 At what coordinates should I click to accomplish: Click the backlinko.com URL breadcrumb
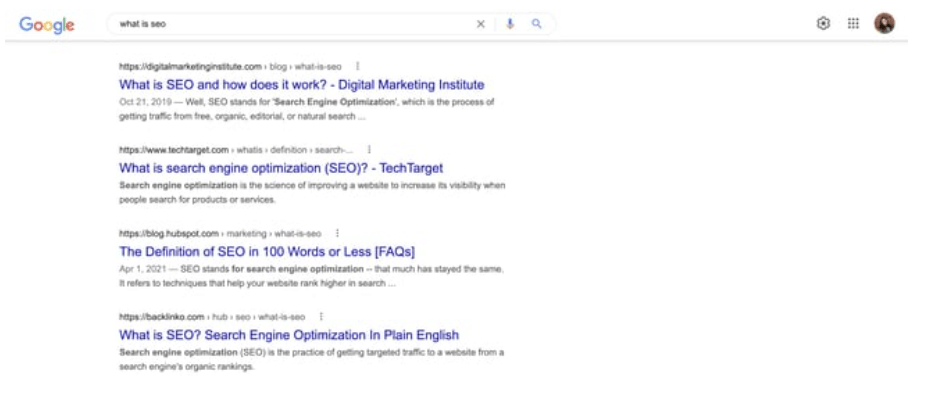[212, 317]
